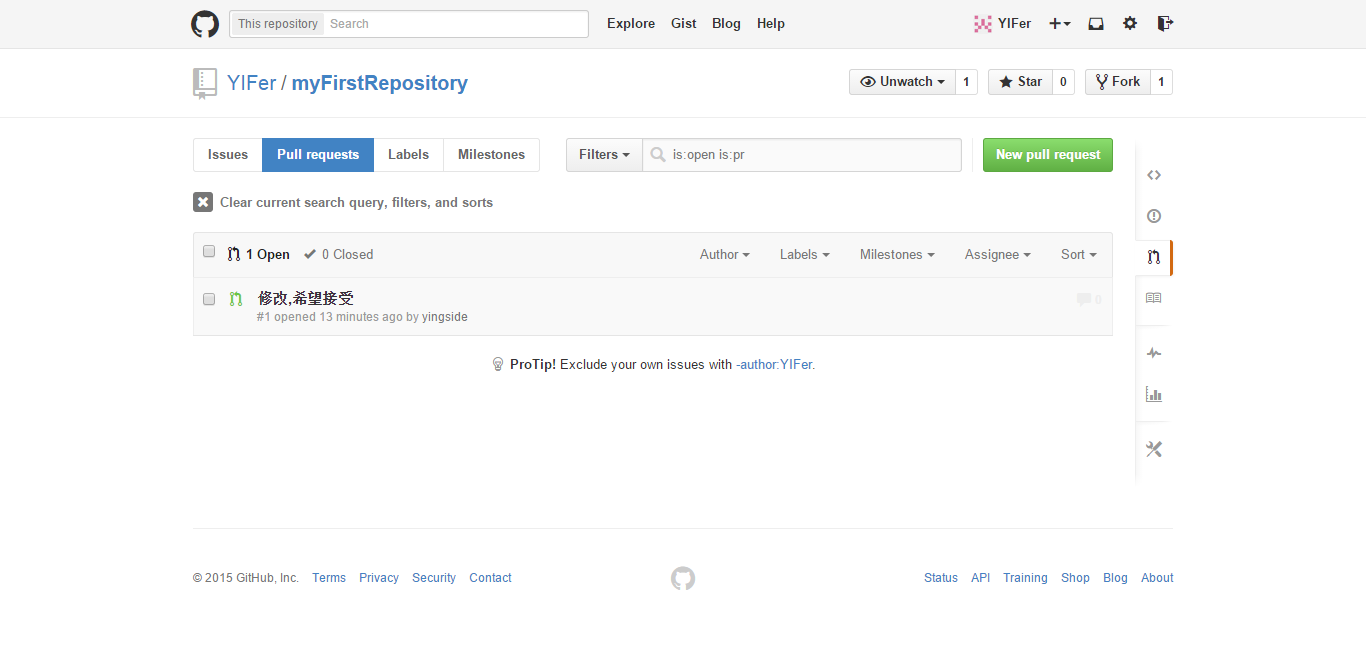Image resolution: width=1366 pixels, height=667 pixels.
Task: Open Gist in the top navigation
Action: coord(684,24)
